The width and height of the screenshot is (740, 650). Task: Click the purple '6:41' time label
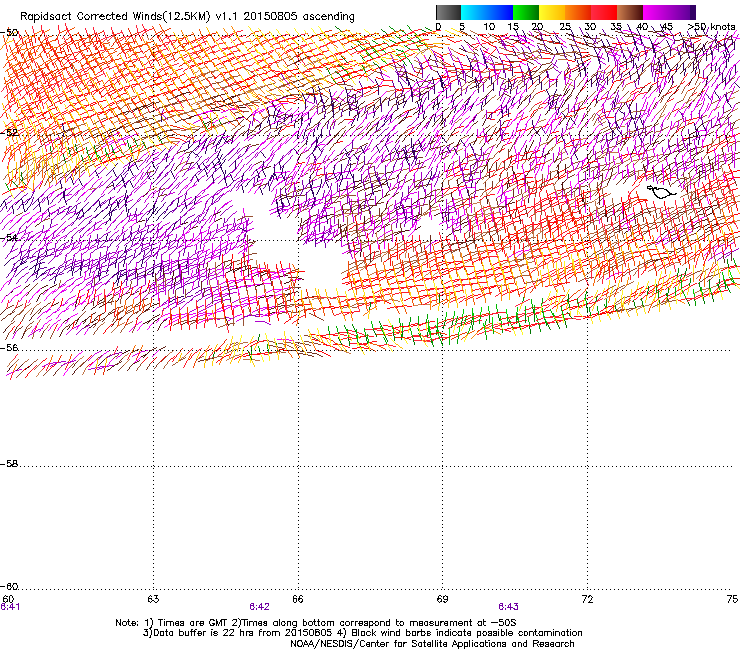10,607
